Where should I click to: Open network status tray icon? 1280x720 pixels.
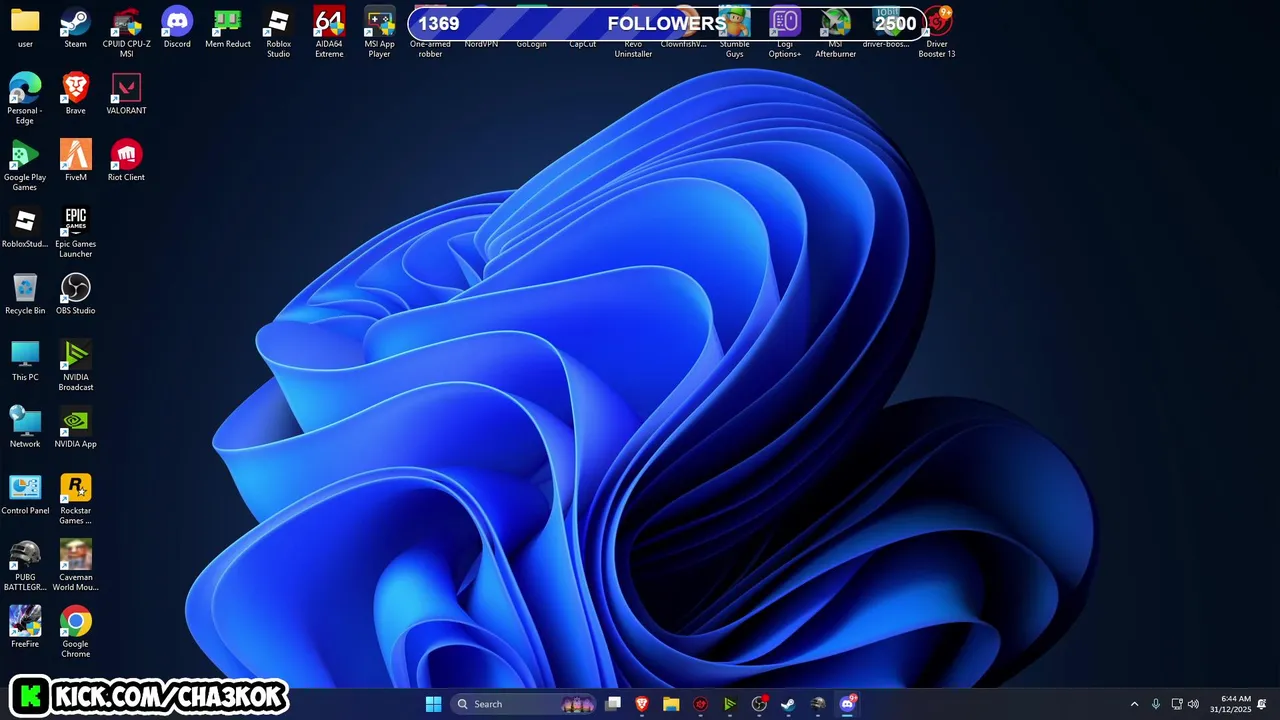click(x=1177, y=704)
